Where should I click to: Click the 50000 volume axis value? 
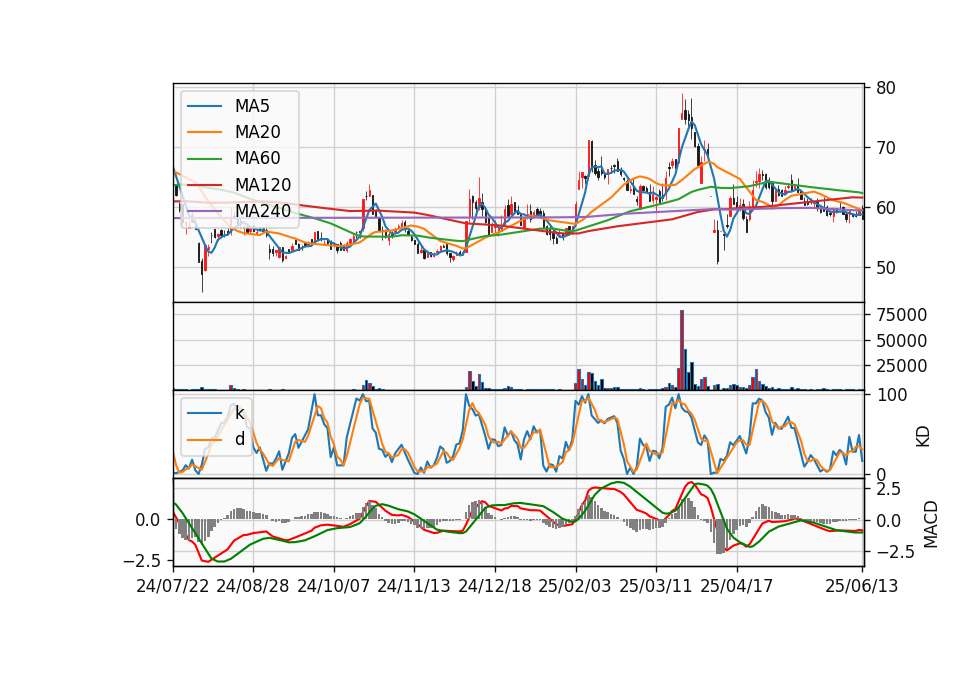point(902,341)
